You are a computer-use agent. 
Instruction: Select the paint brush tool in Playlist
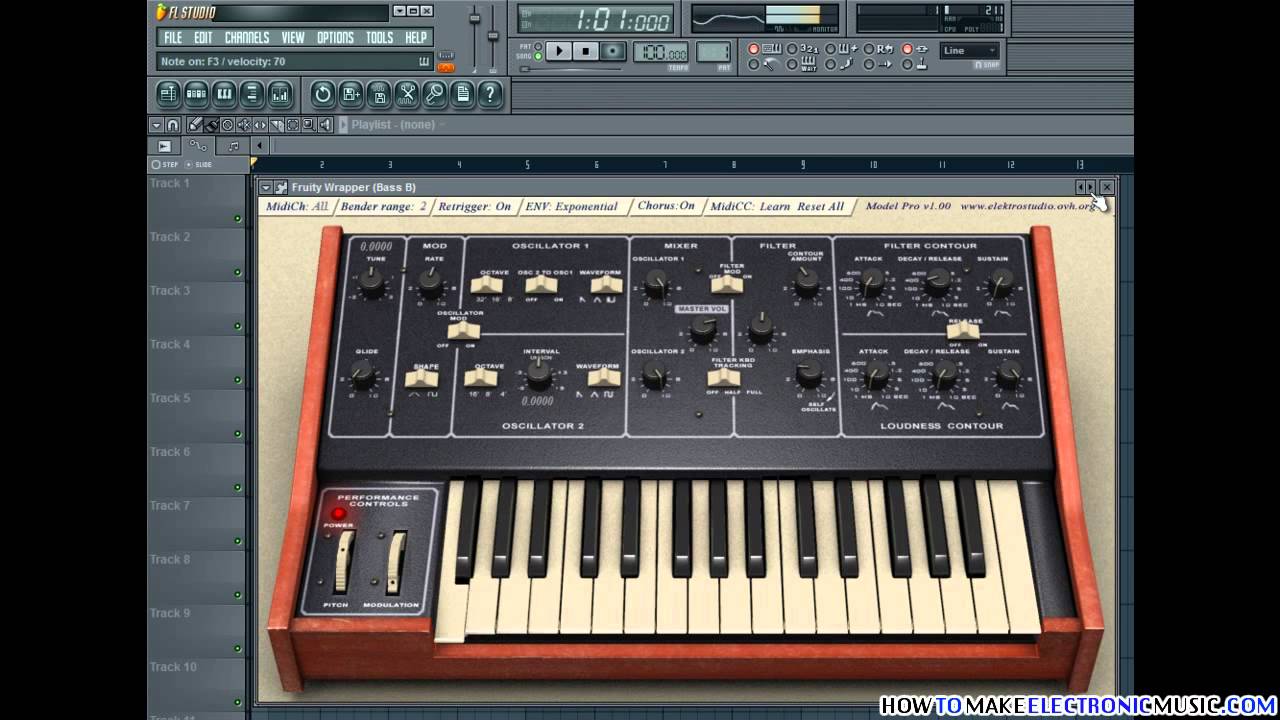212,125
